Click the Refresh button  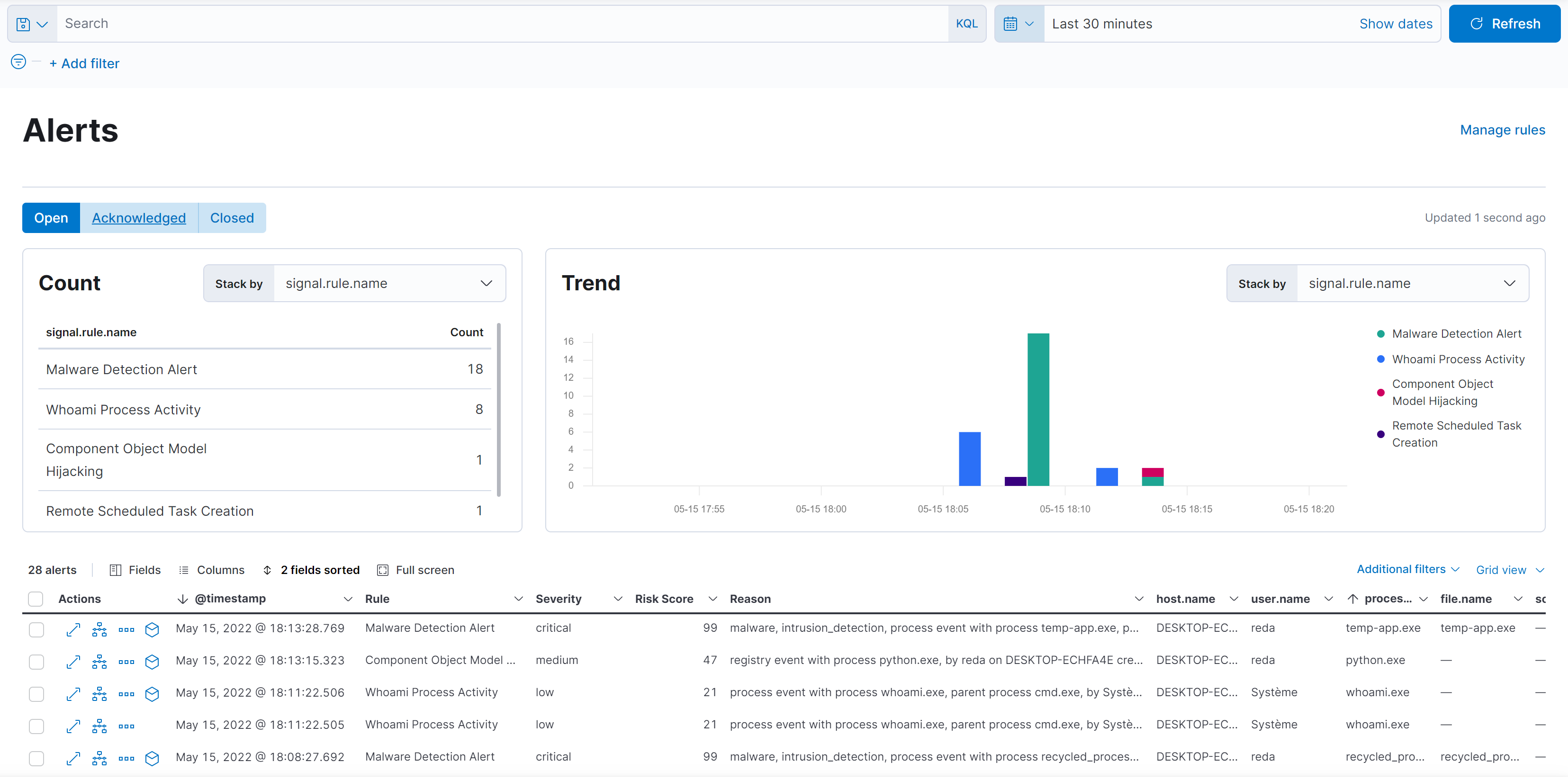[x=1504, y=24]
